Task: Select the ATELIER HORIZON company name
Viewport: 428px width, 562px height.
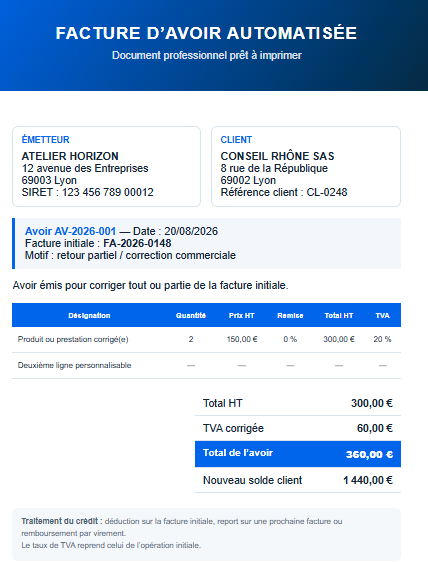Action: [70, 156]
